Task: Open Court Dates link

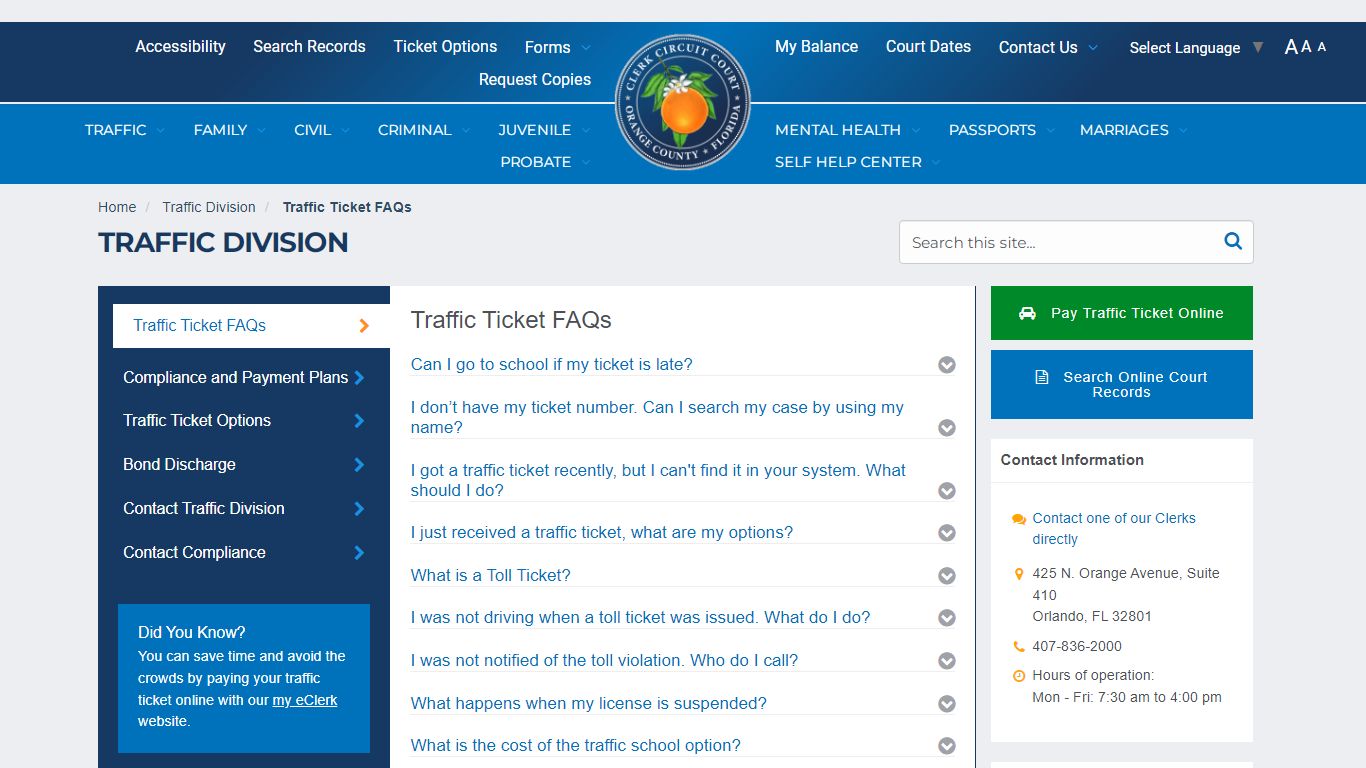Action: point(928,46)
